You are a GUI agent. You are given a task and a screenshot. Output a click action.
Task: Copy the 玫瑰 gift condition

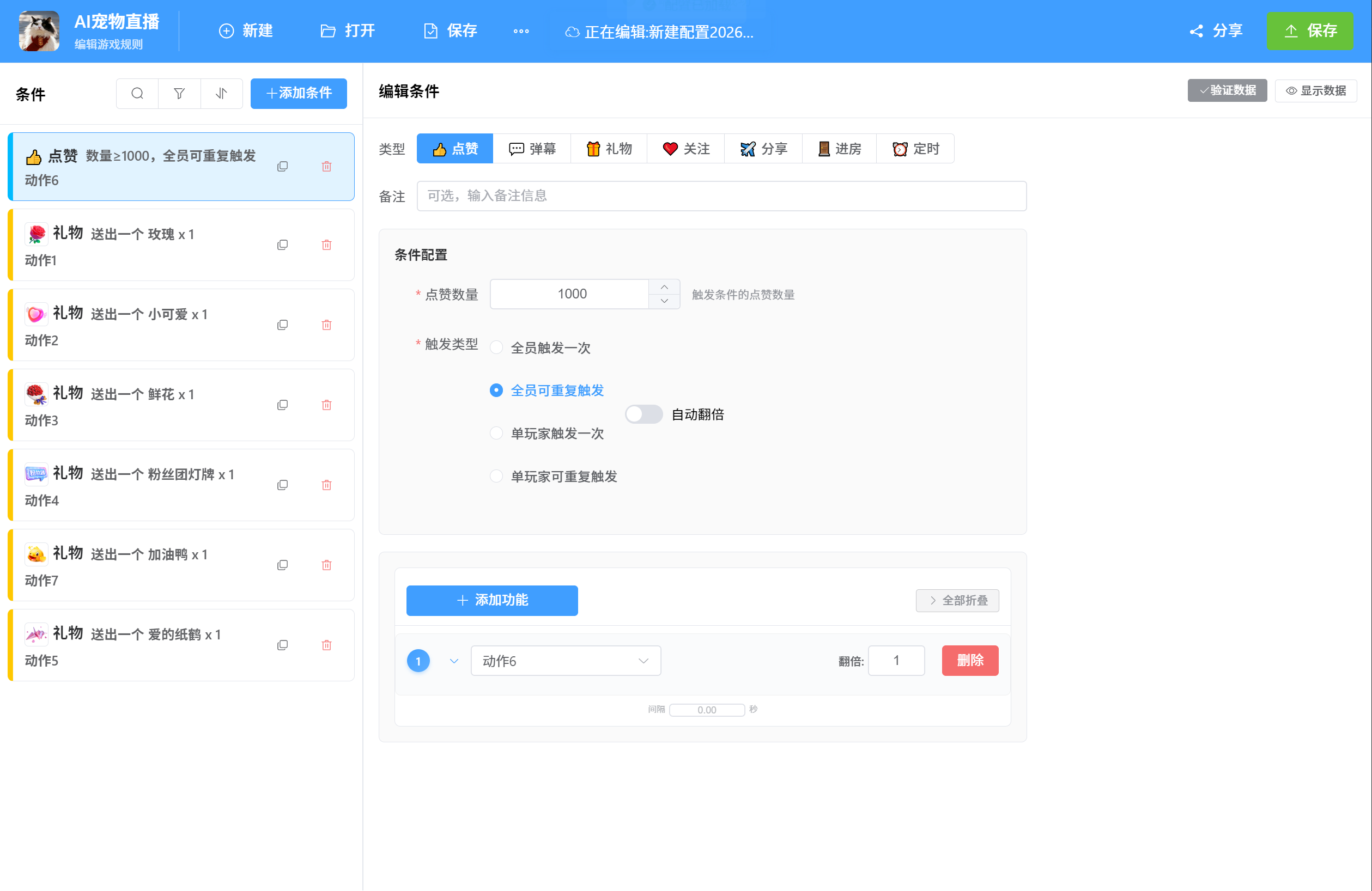pos(282,245)
